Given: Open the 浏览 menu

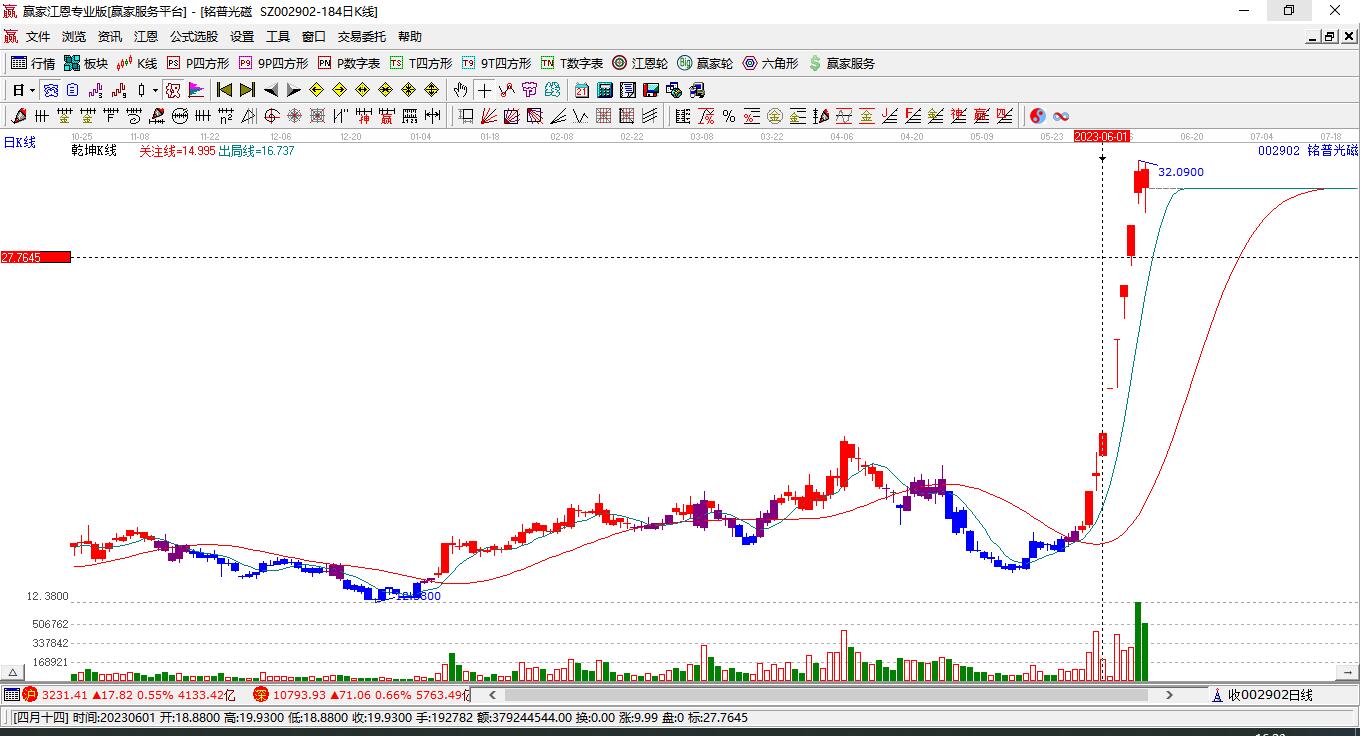Looking at the screenshot, I should [x=74, y=37].
